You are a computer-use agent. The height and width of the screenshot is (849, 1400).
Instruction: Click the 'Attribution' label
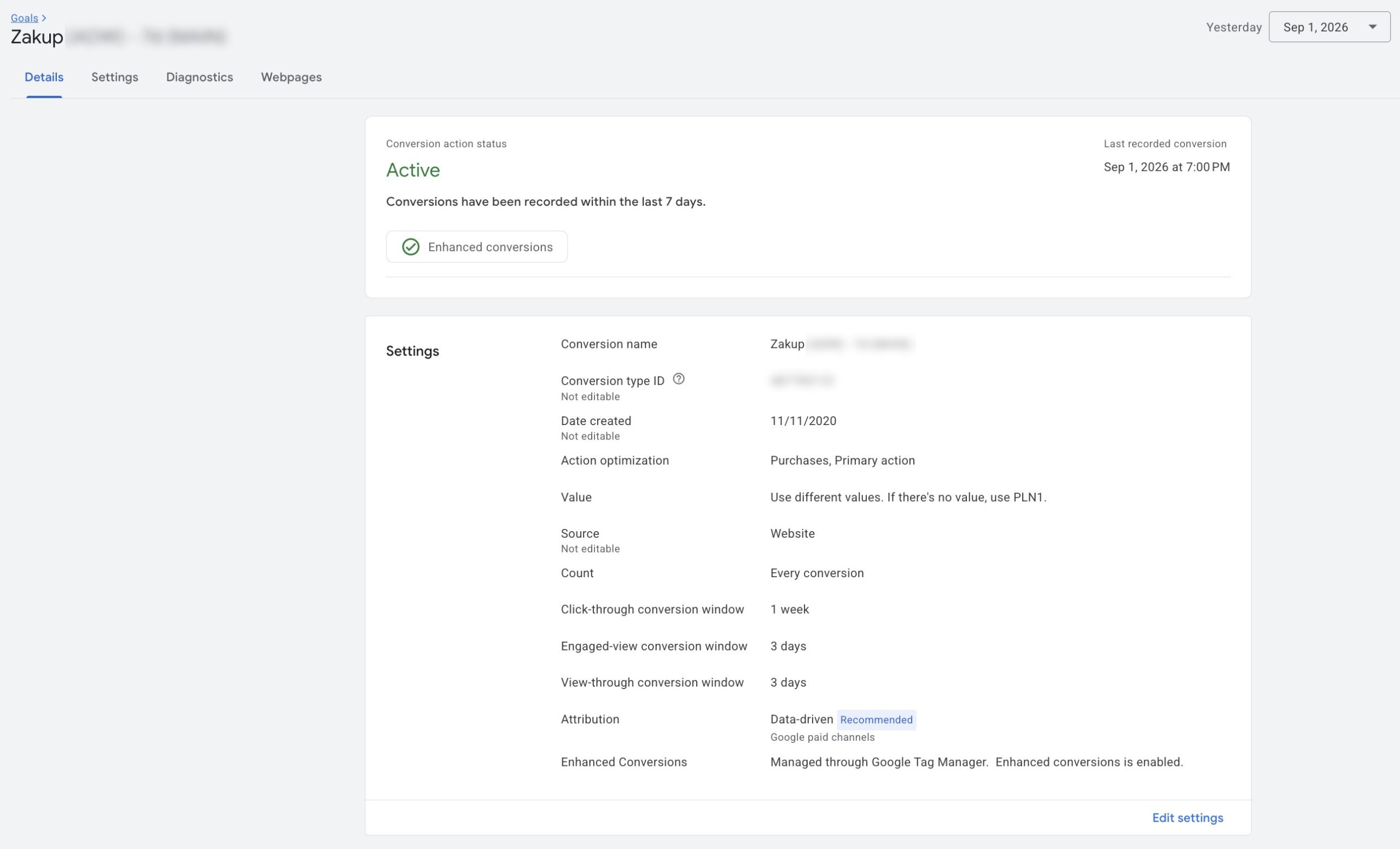(590, 719)
